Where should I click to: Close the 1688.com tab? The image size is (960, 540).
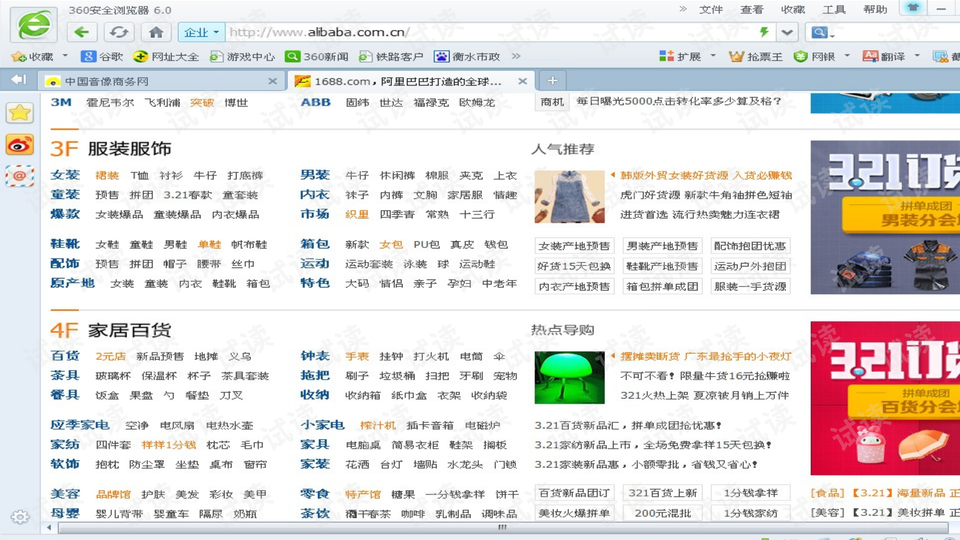pos(521,81)
